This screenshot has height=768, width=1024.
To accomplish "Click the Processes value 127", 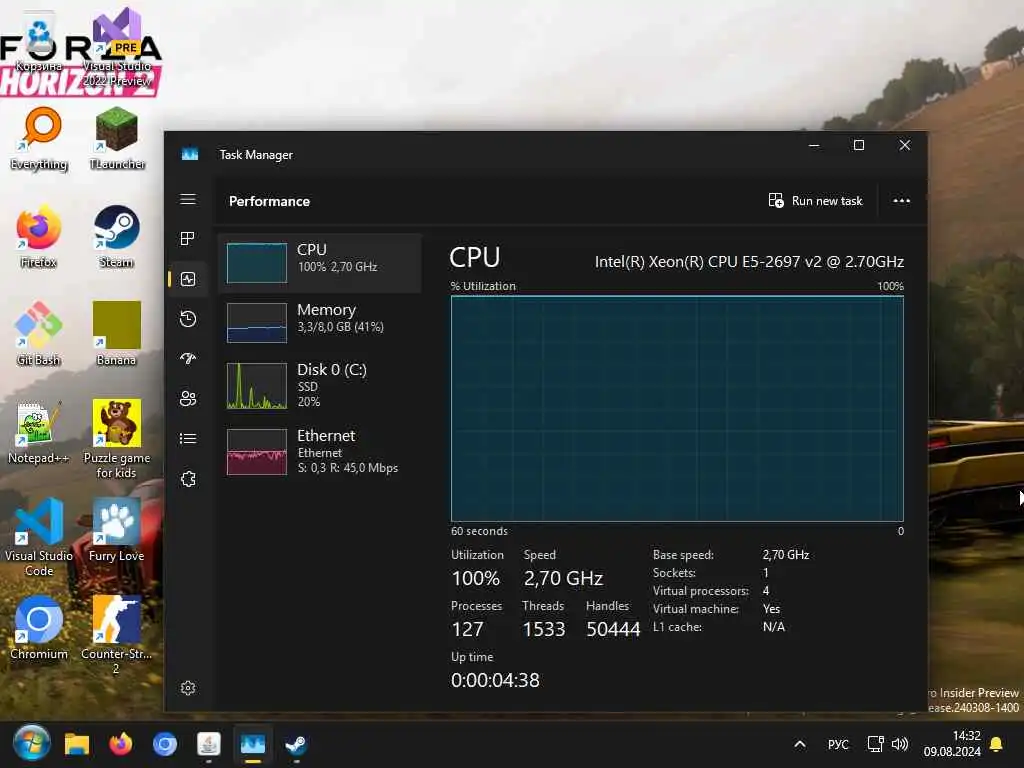I will click(467, 629).
